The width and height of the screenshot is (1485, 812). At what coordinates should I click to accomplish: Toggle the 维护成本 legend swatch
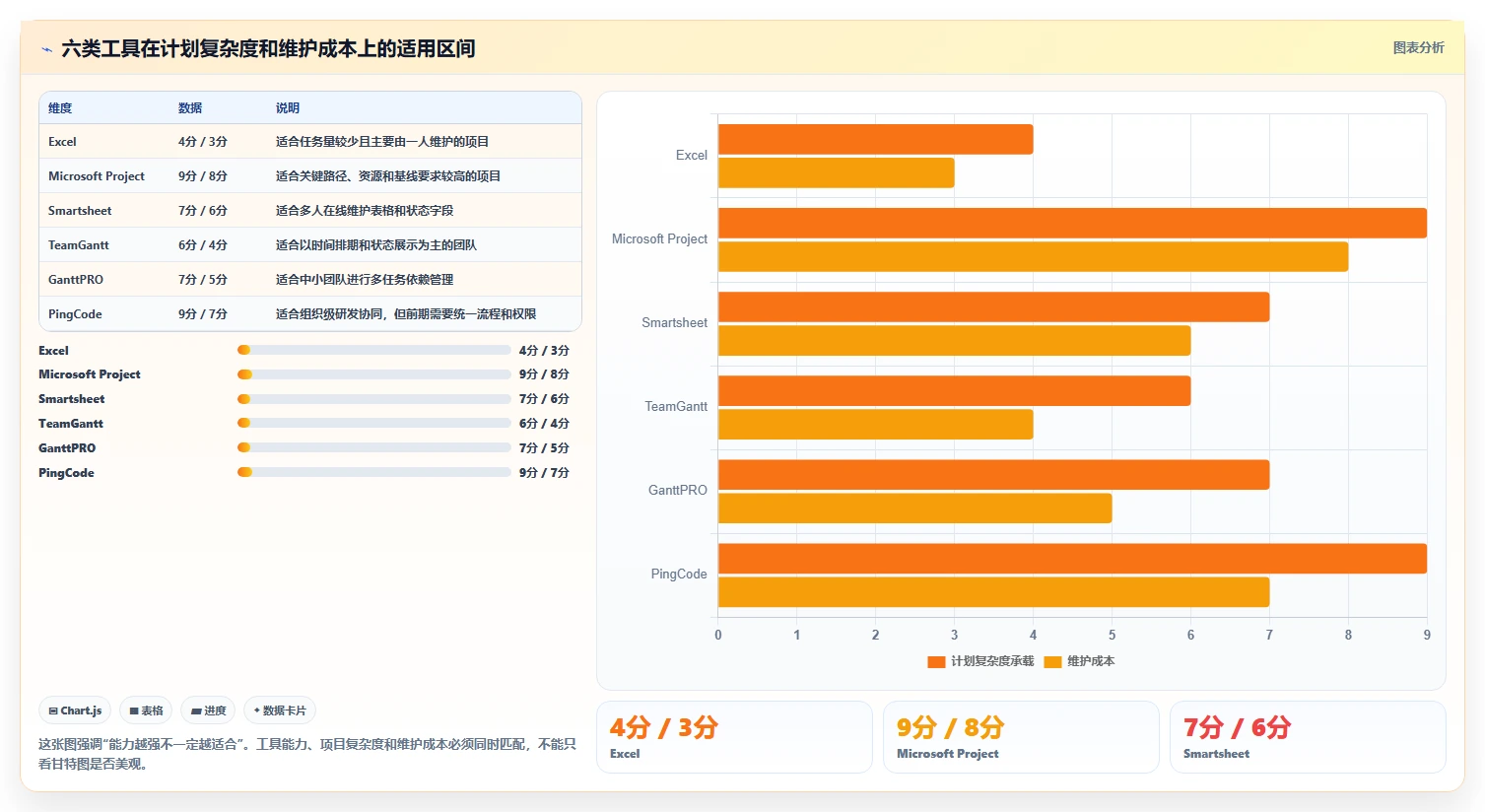pos(1052,661)
